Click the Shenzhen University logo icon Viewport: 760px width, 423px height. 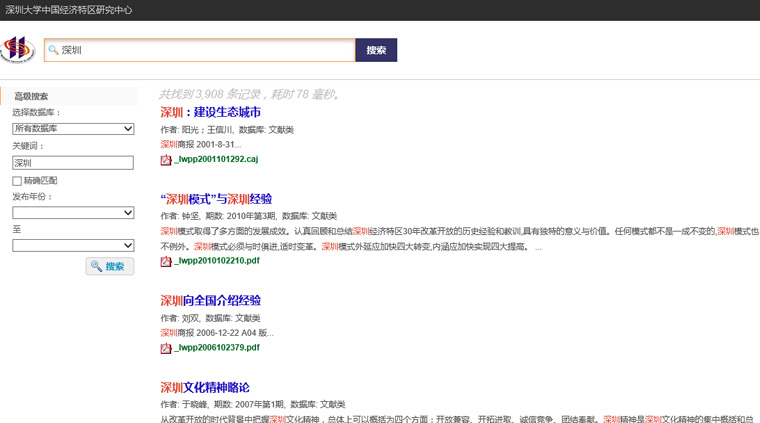coord(18,49)
